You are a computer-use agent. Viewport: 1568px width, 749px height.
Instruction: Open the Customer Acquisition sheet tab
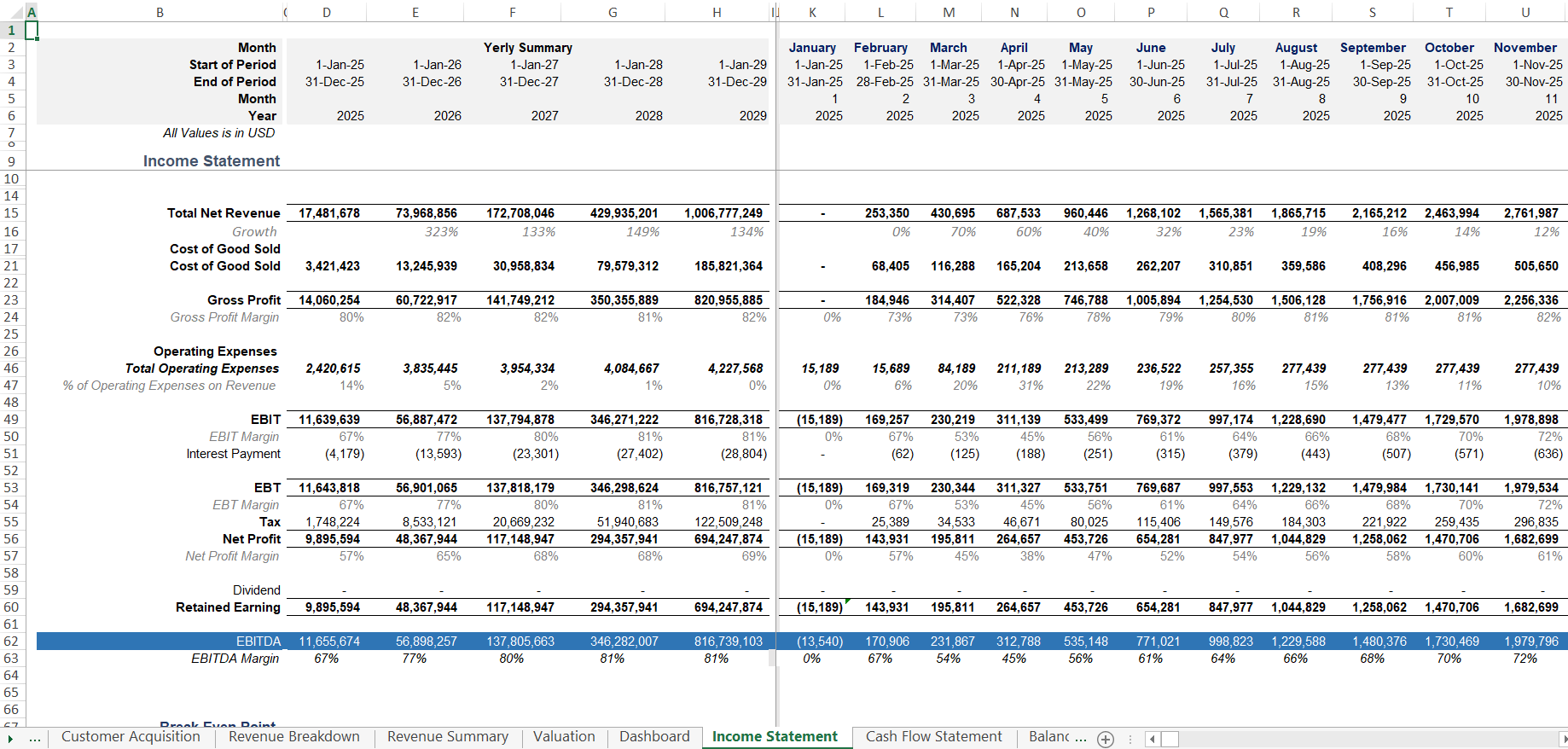[x=131, y=737]
